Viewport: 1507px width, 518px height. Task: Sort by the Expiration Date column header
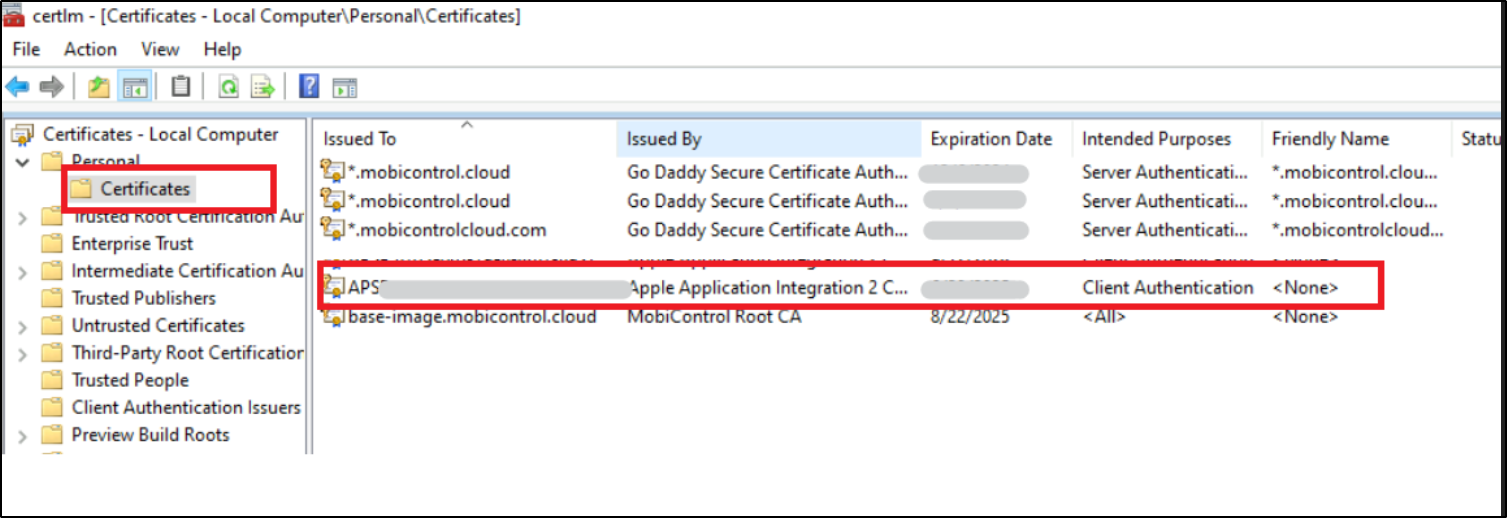pos(991,139)
